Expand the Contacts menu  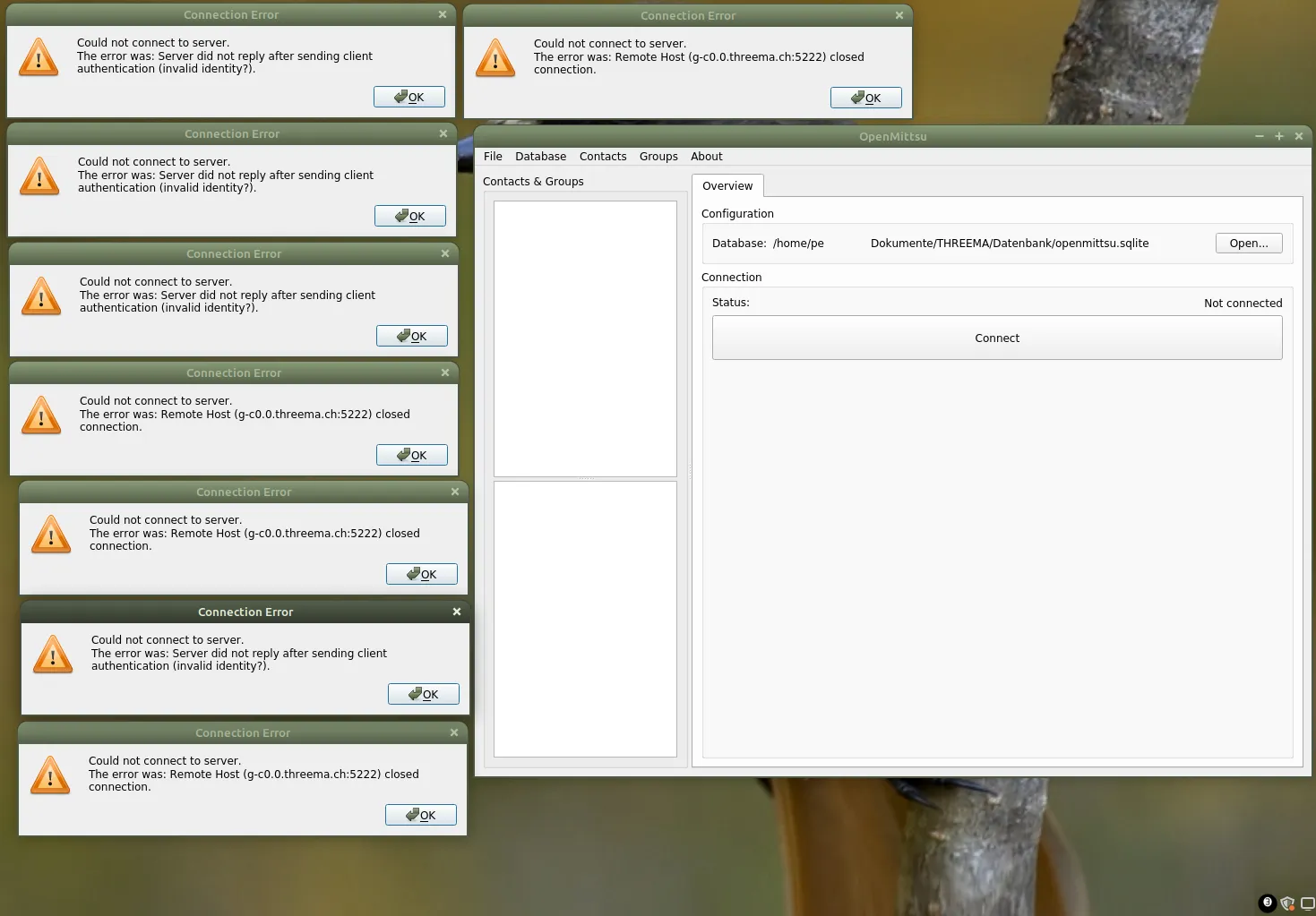[x=603, y=157]
